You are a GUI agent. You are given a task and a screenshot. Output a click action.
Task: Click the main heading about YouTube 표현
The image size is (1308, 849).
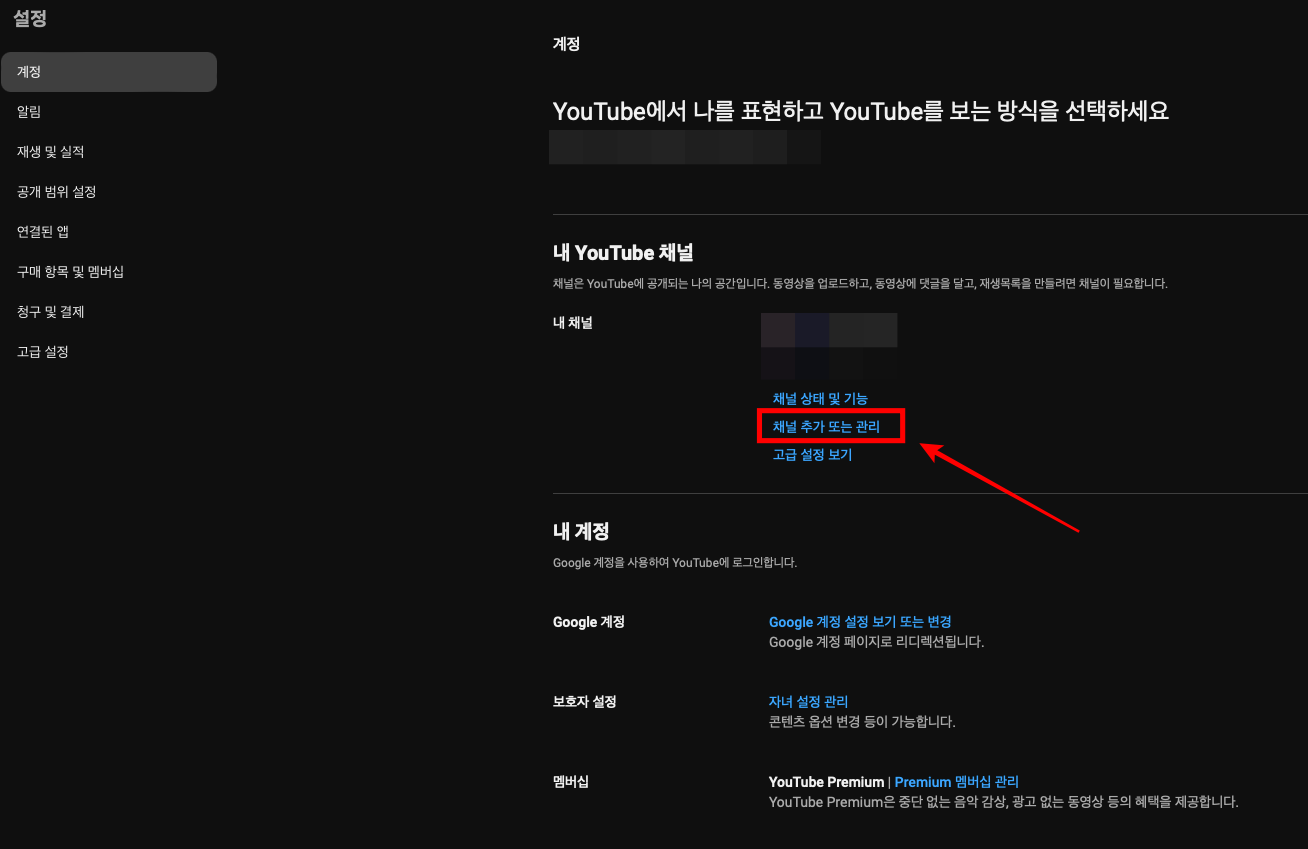point(861,111)
